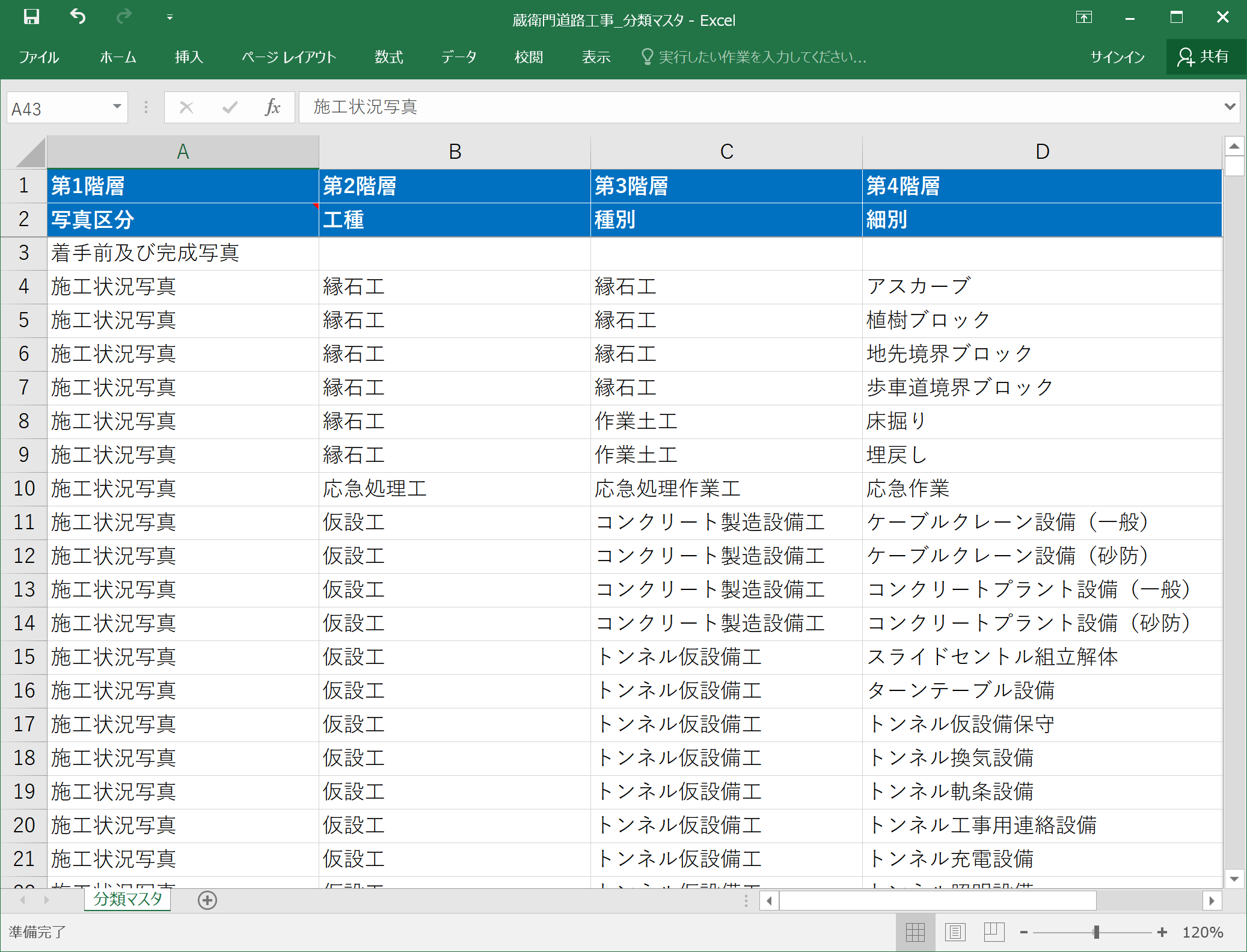The image size is (1247, 952).
Task: Open the 挿入 (Insert) ribbon tab
Action: 189,57
